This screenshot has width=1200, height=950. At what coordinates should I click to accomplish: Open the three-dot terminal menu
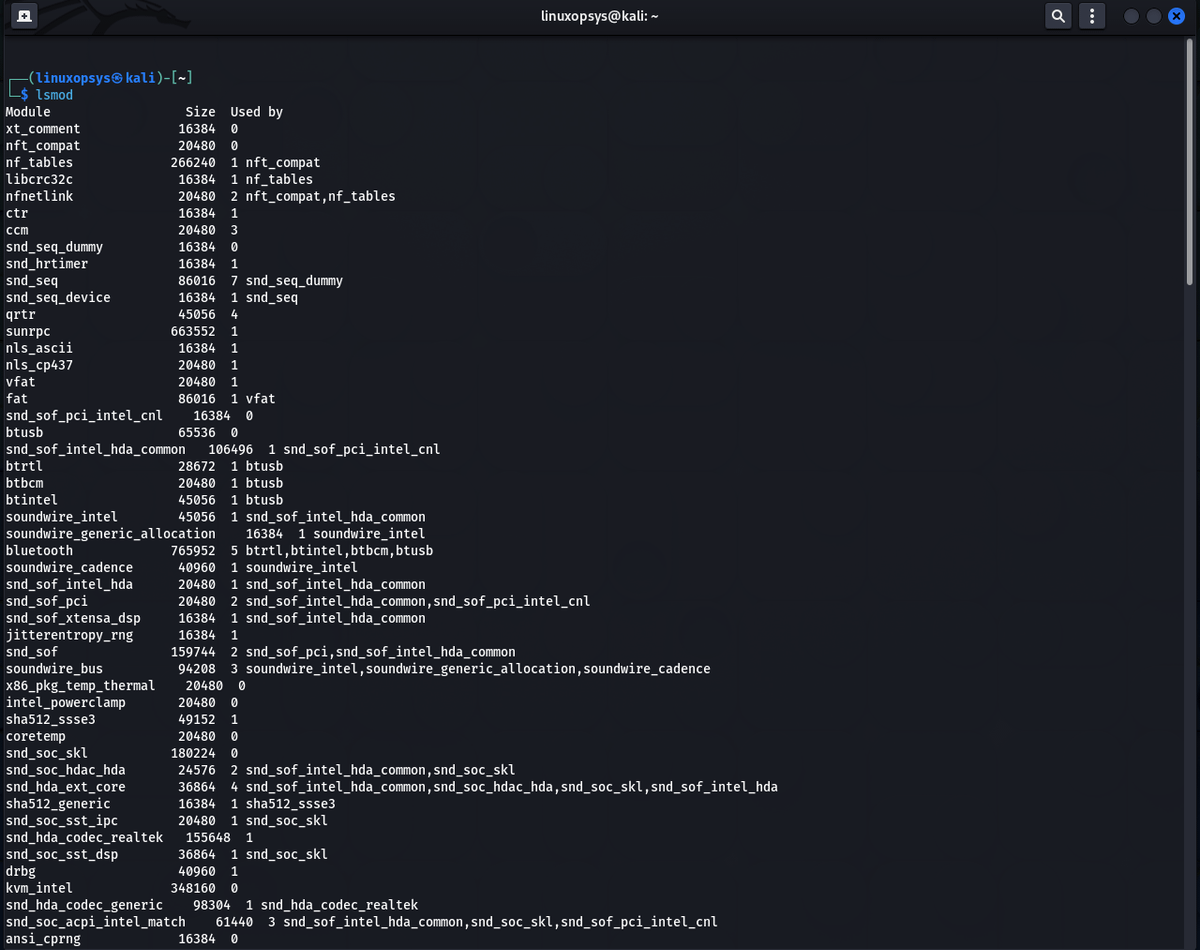(x=1092, y=16)
